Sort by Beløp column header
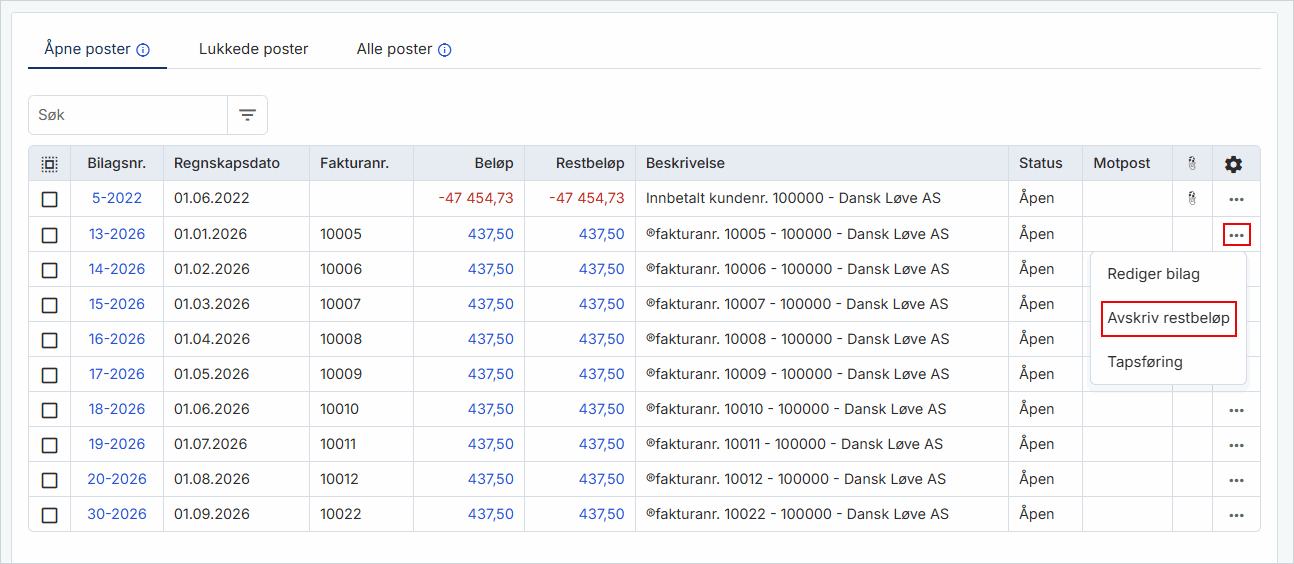 click(494, 163)
